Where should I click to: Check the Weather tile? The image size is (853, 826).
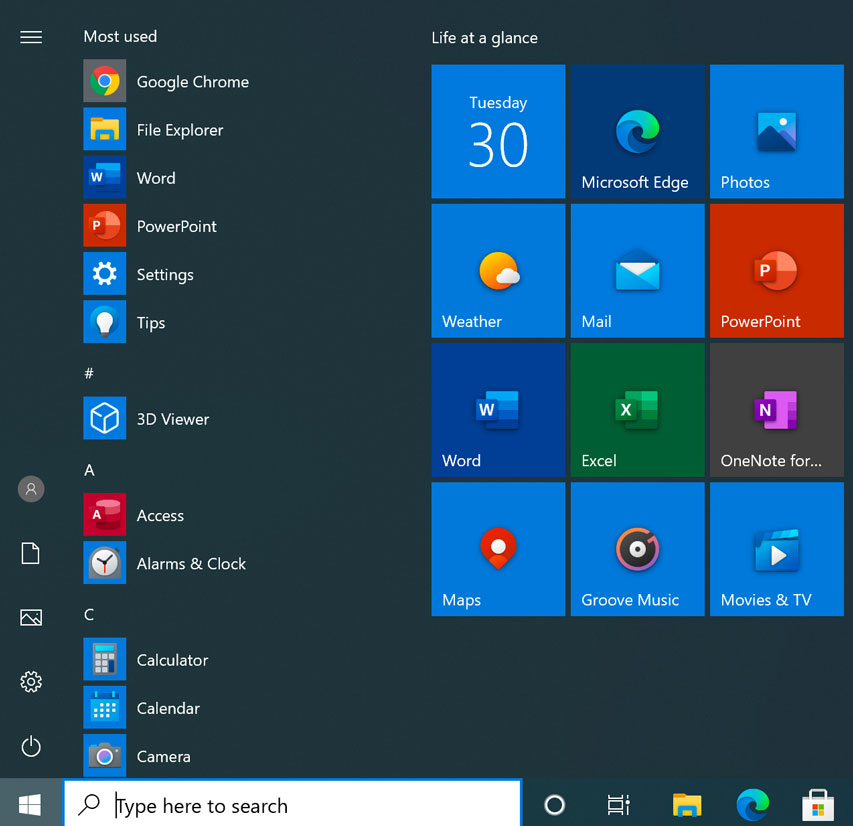click(x=498, y=270)
